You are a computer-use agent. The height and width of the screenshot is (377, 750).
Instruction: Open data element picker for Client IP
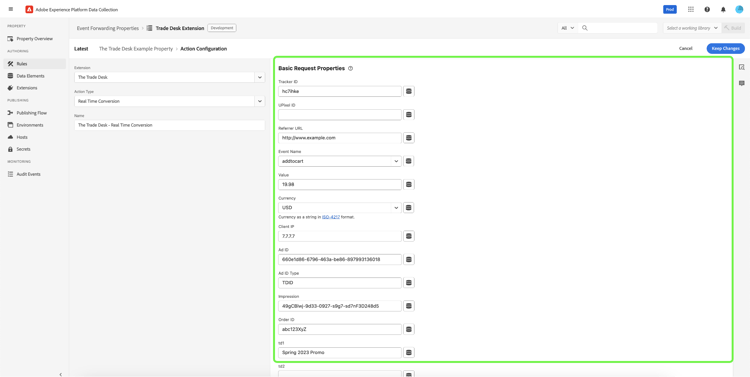tap(408, 236)
